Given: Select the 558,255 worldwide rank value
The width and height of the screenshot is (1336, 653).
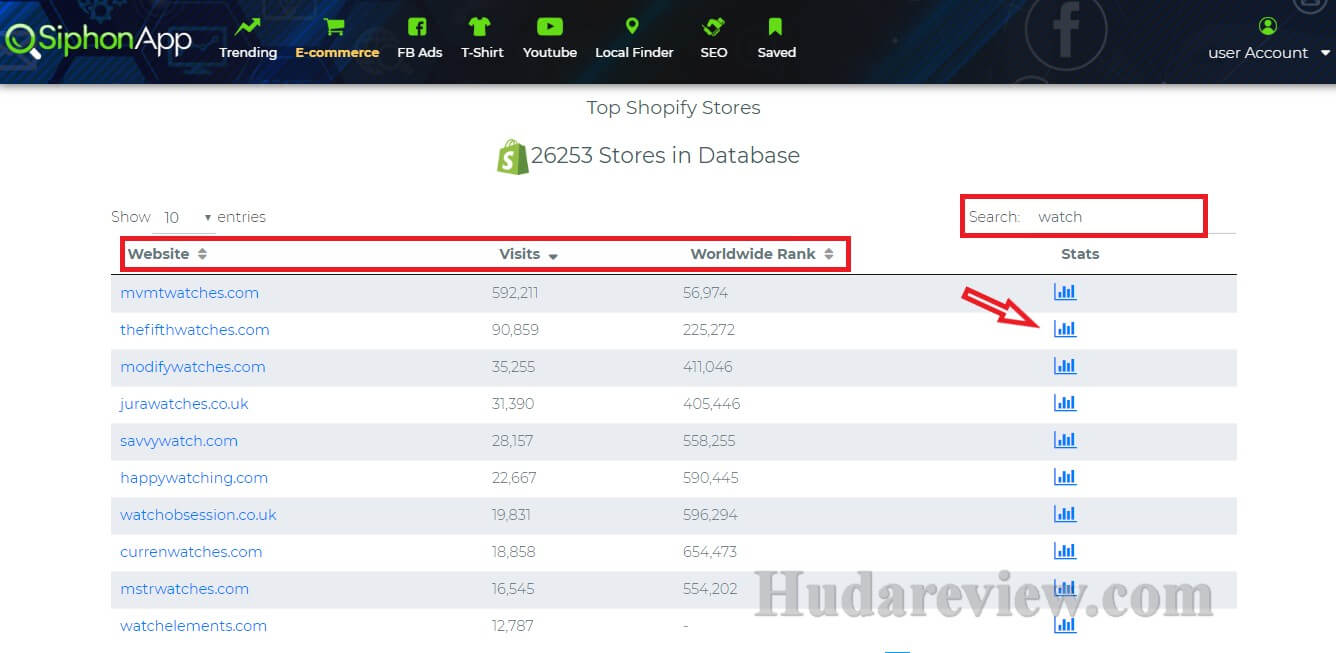Looking at the screenshot, I should [709, 441].
